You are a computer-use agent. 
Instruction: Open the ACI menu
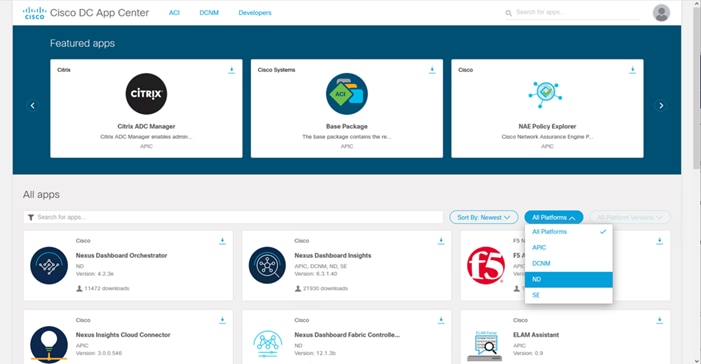point(174,13)
